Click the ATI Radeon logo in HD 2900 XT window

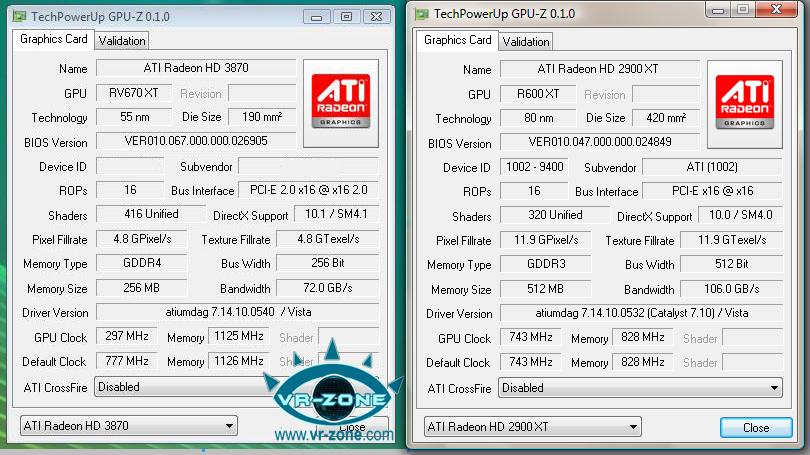pos(744,103)
